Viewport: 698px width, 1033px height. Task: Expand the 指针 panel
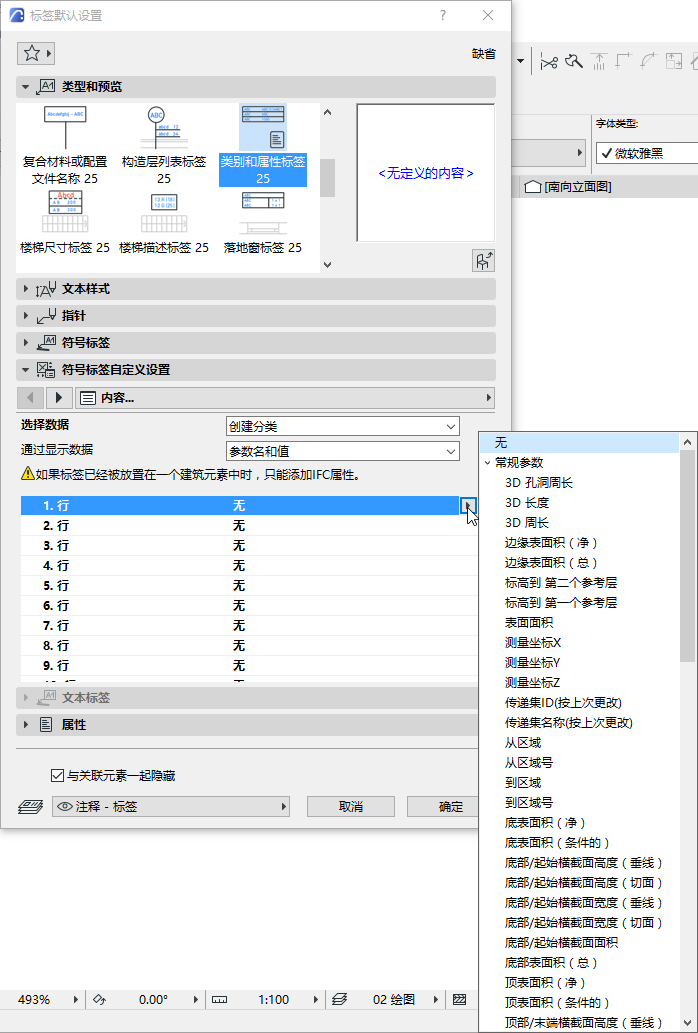[x=26, y=316]
